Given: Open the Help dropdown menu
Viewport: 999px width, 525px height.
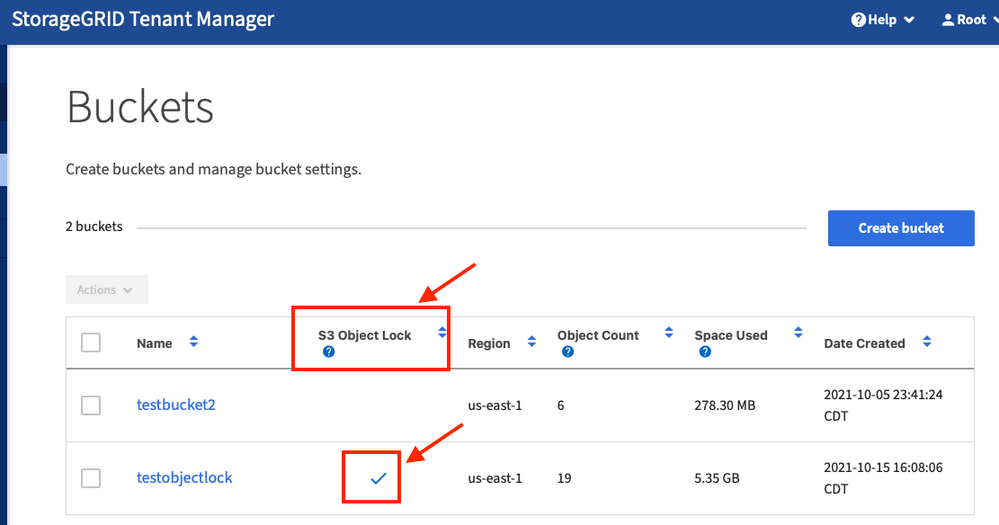Looking at the screenshot, I should 882,20.
